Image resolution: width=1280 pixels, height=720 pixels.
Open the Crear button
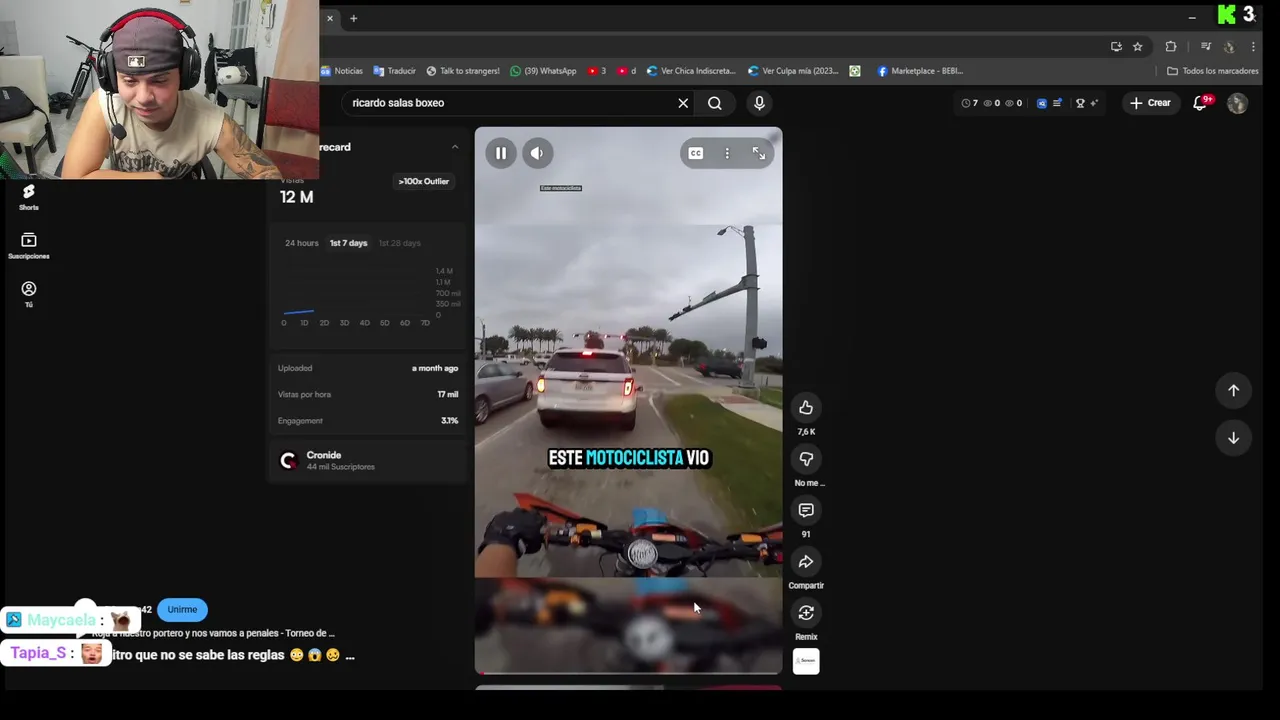point(1150,103)
